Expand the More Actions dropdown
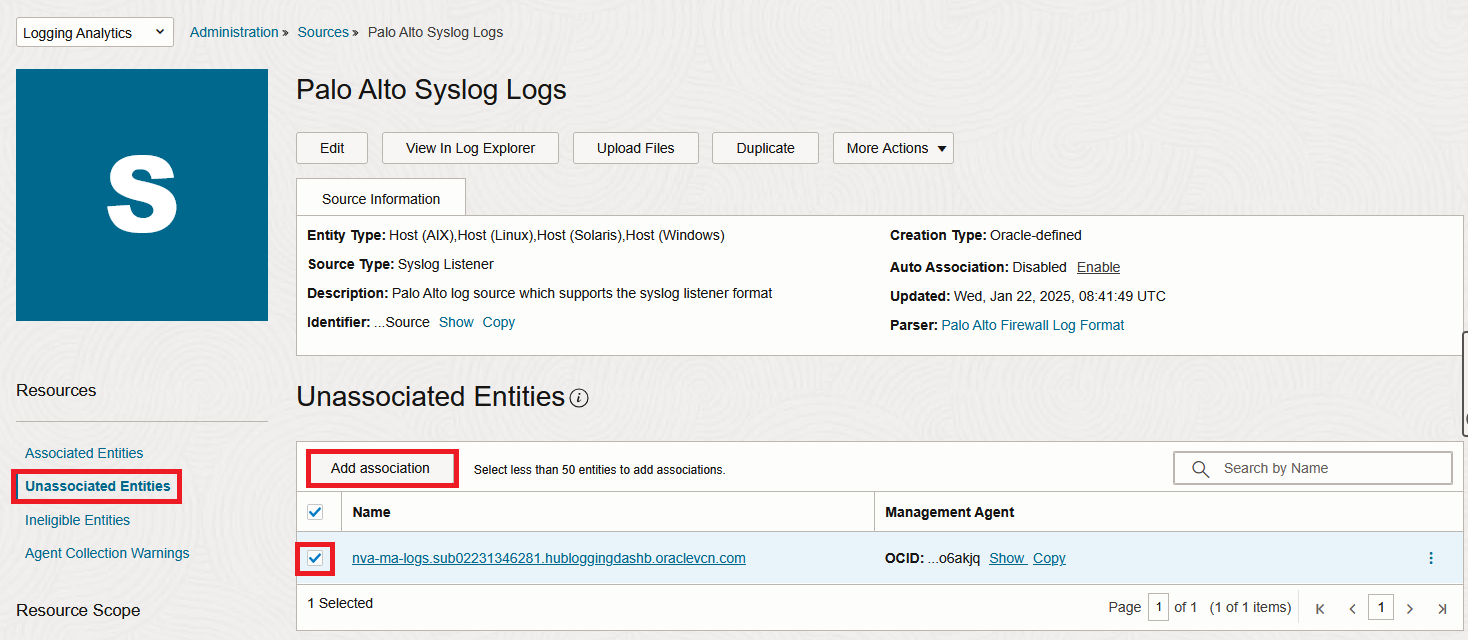1468x640 pixels. pyautogui.click(x=893, y=148)
